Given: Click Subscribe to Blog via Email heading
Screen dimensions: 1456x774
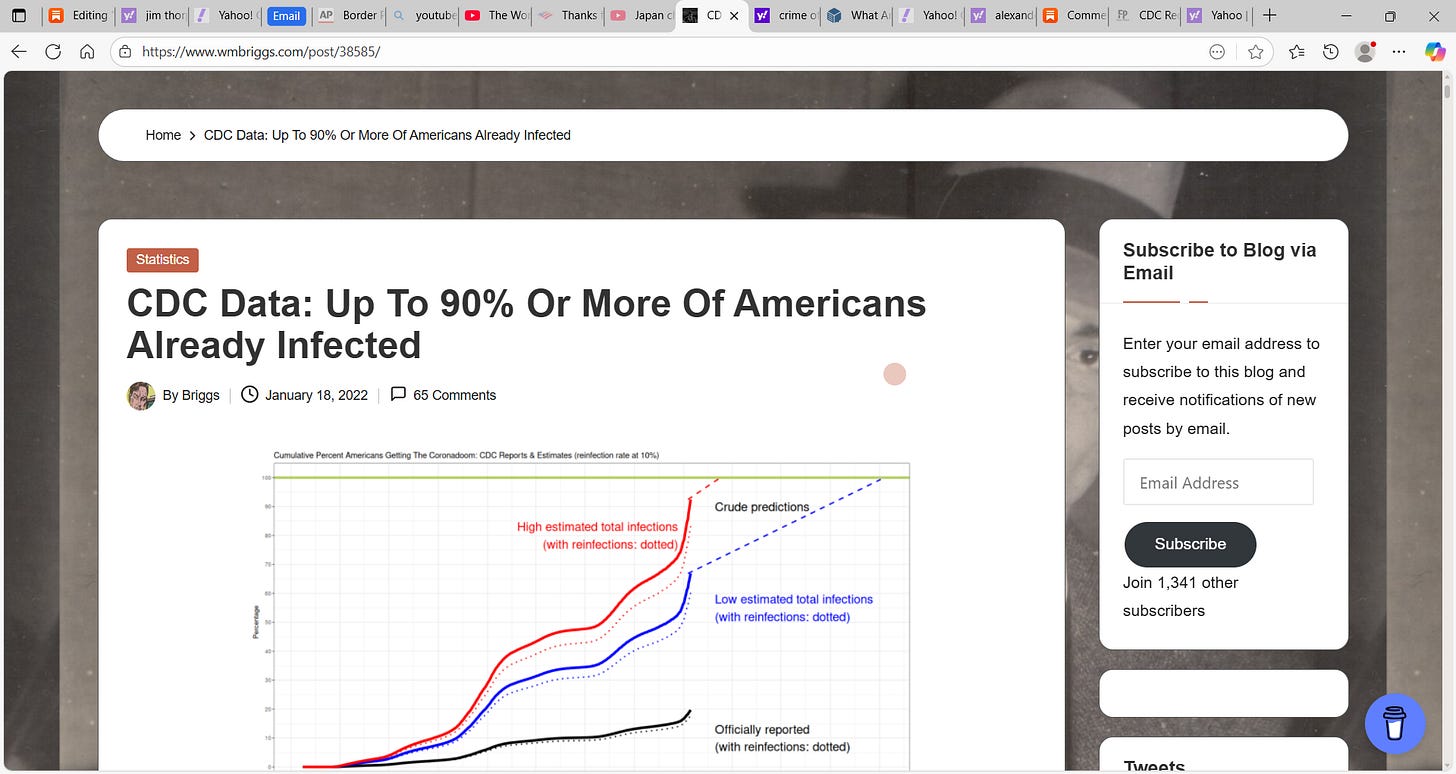Looking at the screenshot, I should [1219, 261].
